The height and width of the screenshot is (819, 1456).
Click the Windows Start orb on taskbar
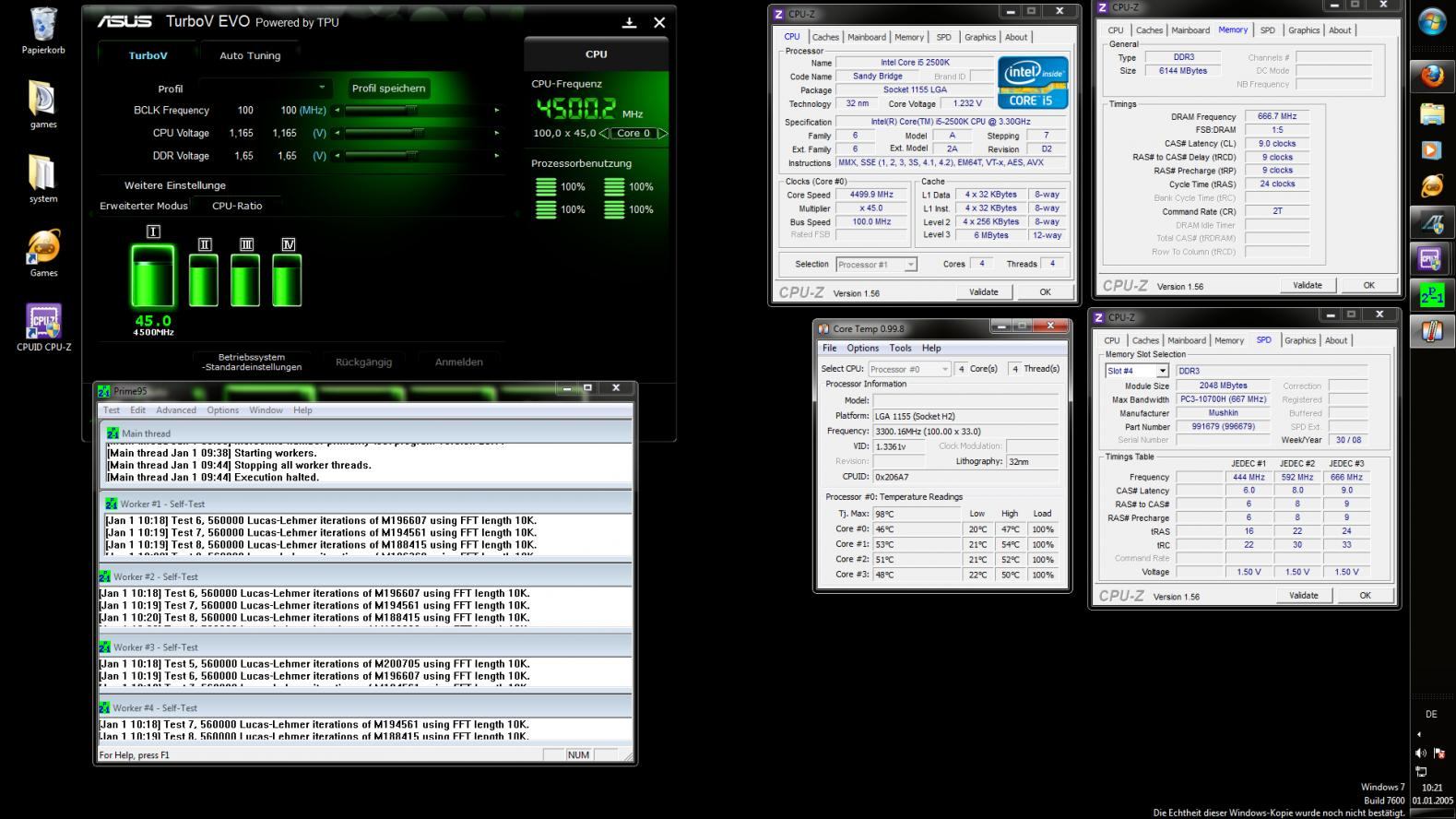[x=1432, y=22]
